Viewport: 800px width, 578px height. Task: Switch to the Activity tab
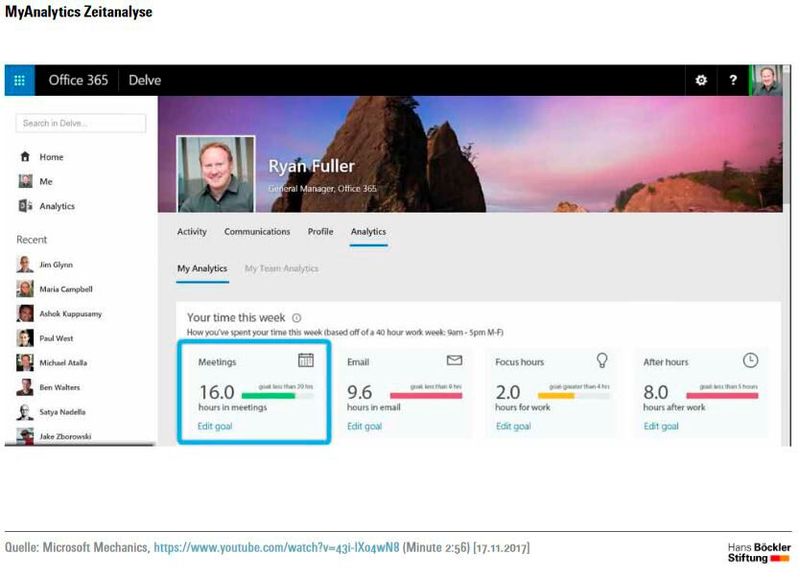(x=191, y=231)
